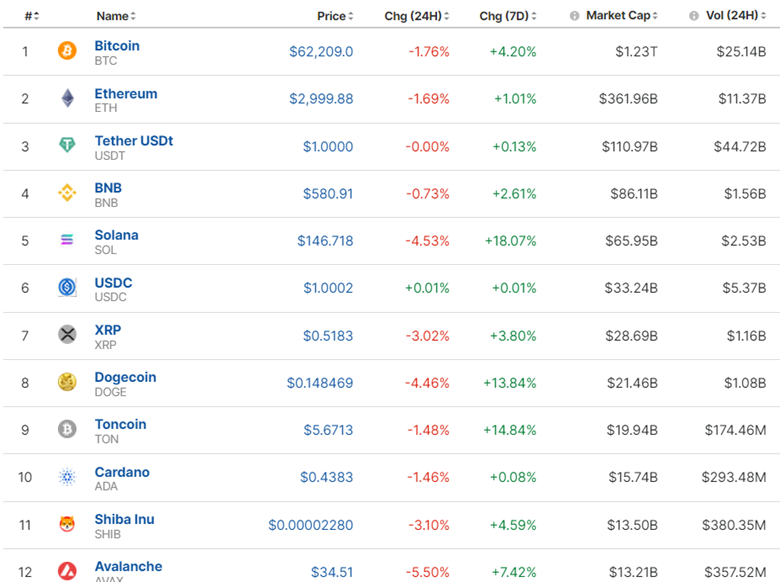Click the USDC blue coin icon
The image size is (780, 582).
point(67,288)
